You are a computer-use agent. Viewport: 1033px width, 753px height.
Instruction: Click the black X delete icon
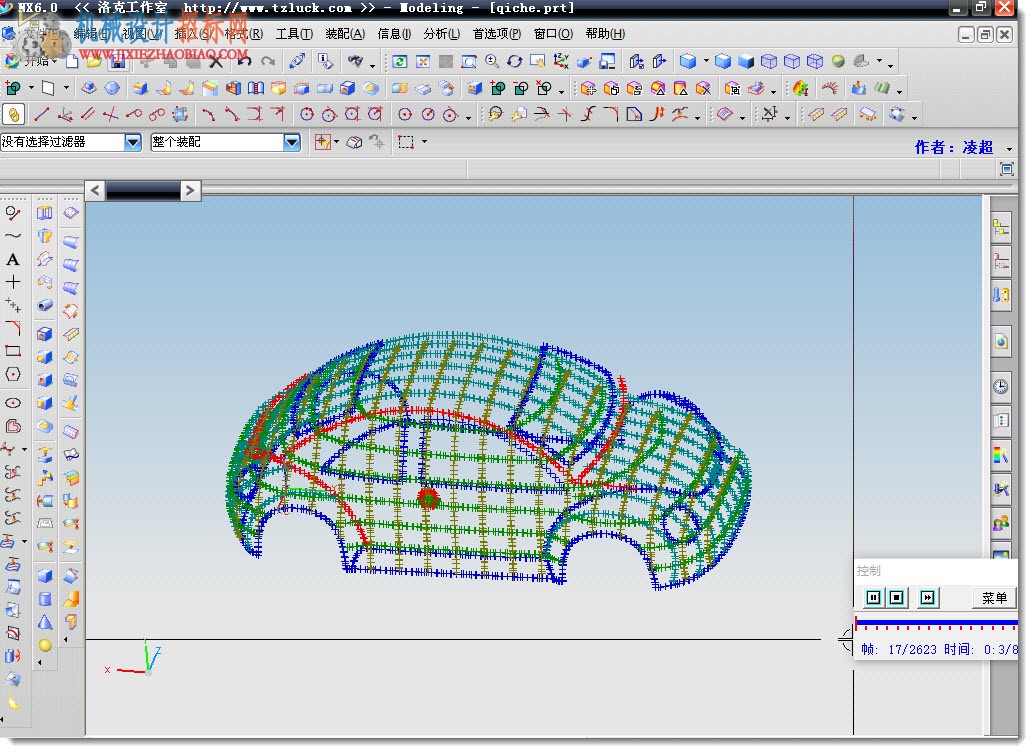coord(215,61)
